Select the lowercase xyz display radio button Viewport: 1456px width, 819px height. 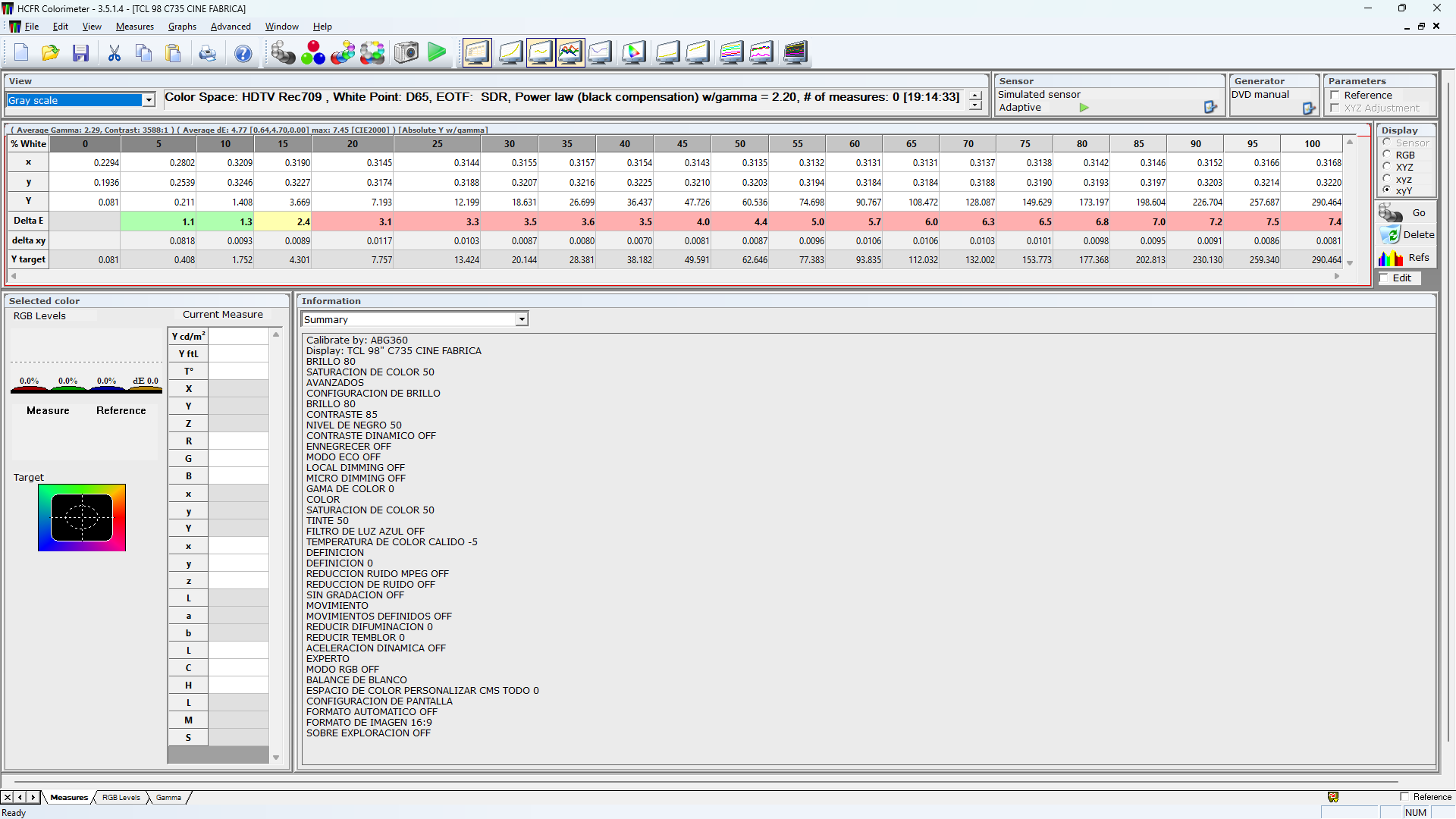[1387, 179]
